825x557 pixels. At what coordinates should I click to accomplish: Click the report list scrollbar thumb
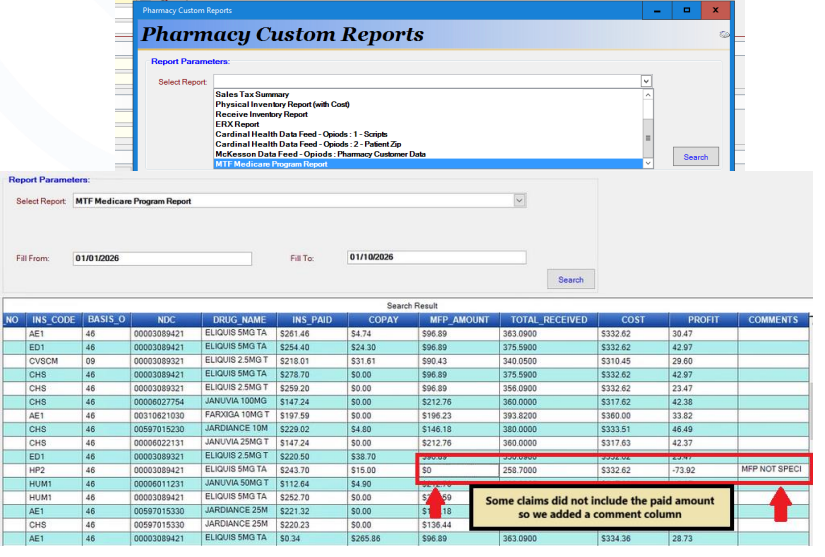pos(647,138)
